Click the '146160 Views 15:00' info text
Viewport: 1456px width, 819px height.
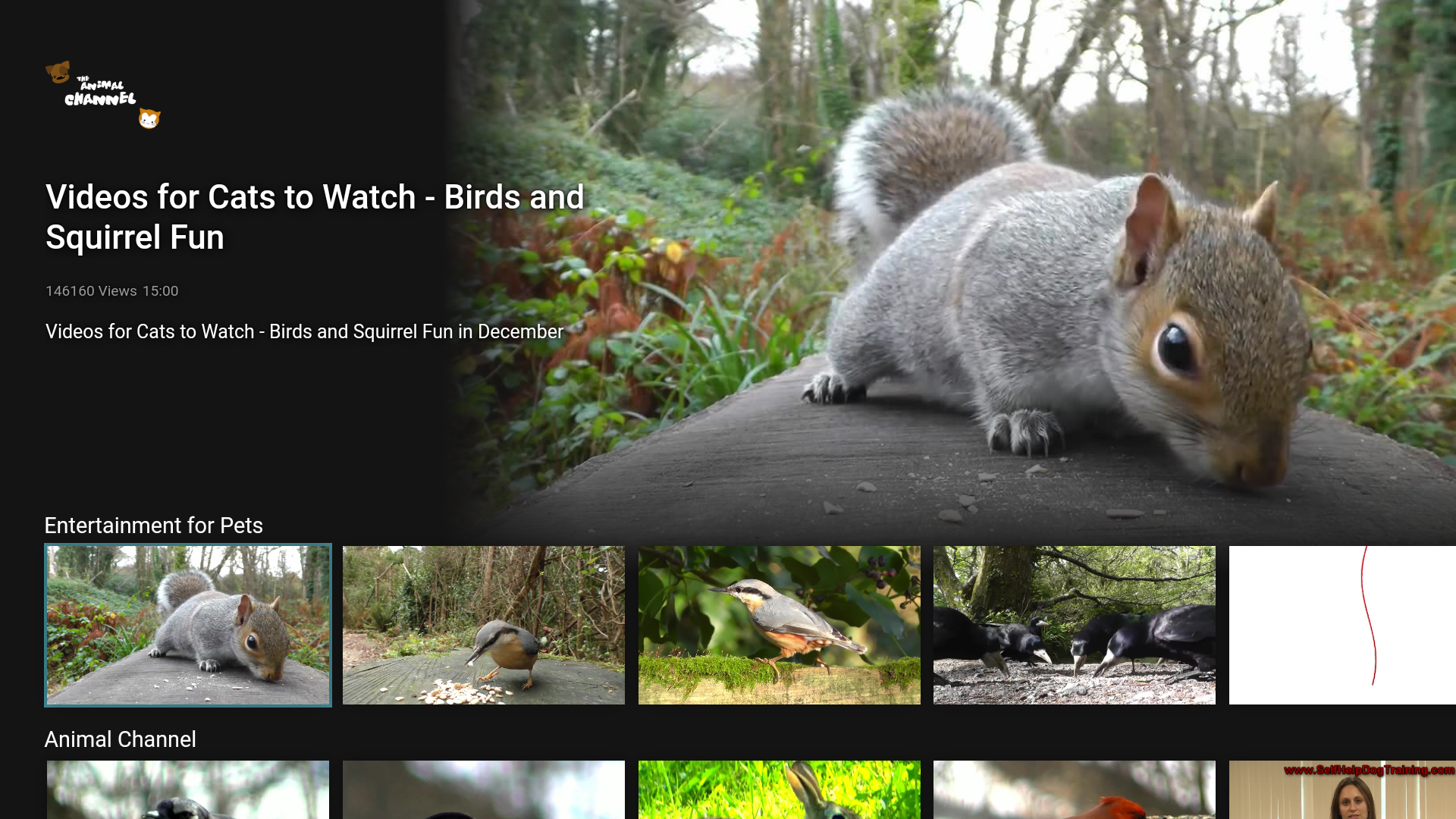coord(112,291)
